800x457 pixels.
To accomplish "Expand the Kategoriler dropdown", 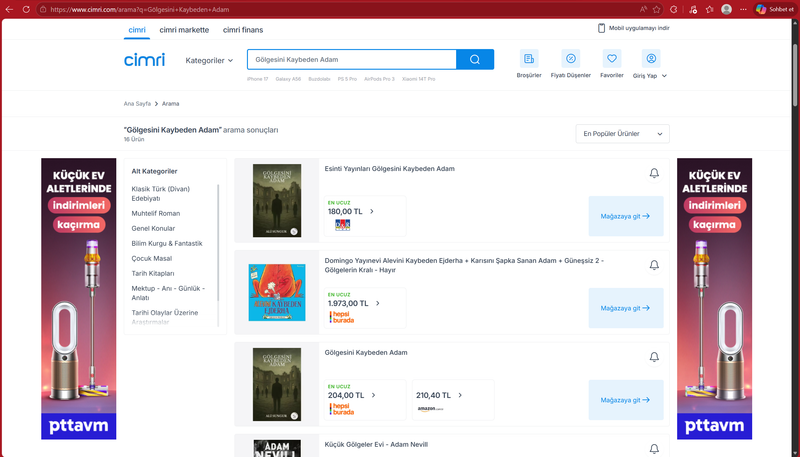I will click(x=209, y=61).
